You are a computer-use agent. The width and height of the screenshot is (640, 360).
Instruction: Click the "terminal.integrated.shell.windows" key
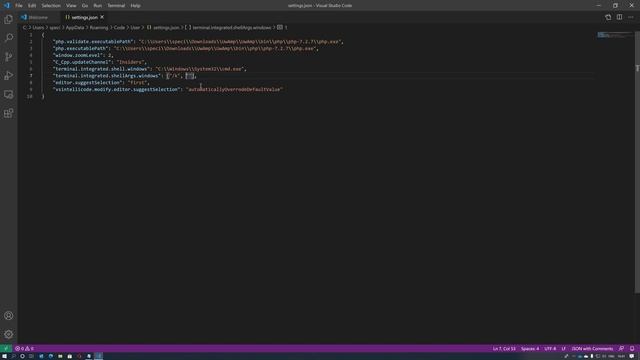point(101,69)
